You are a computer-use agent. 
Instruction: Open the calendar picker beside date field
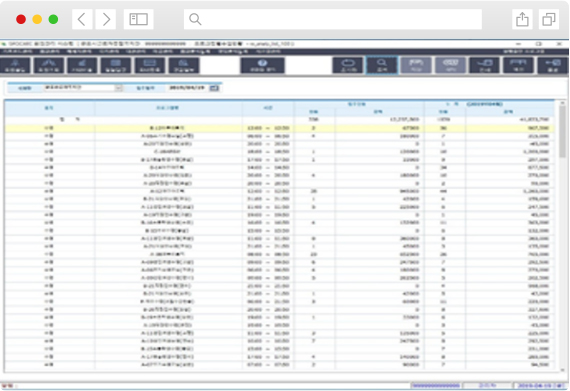[x=214, y=88]
